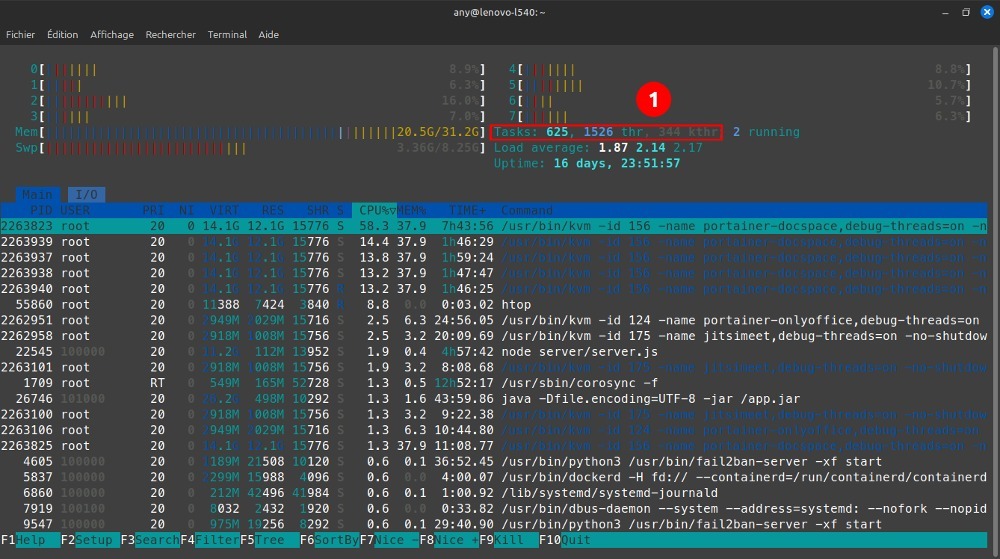This screenshot has height=559, width=1000.
Task: Open the Édition menu
Action: click(62, 34)
